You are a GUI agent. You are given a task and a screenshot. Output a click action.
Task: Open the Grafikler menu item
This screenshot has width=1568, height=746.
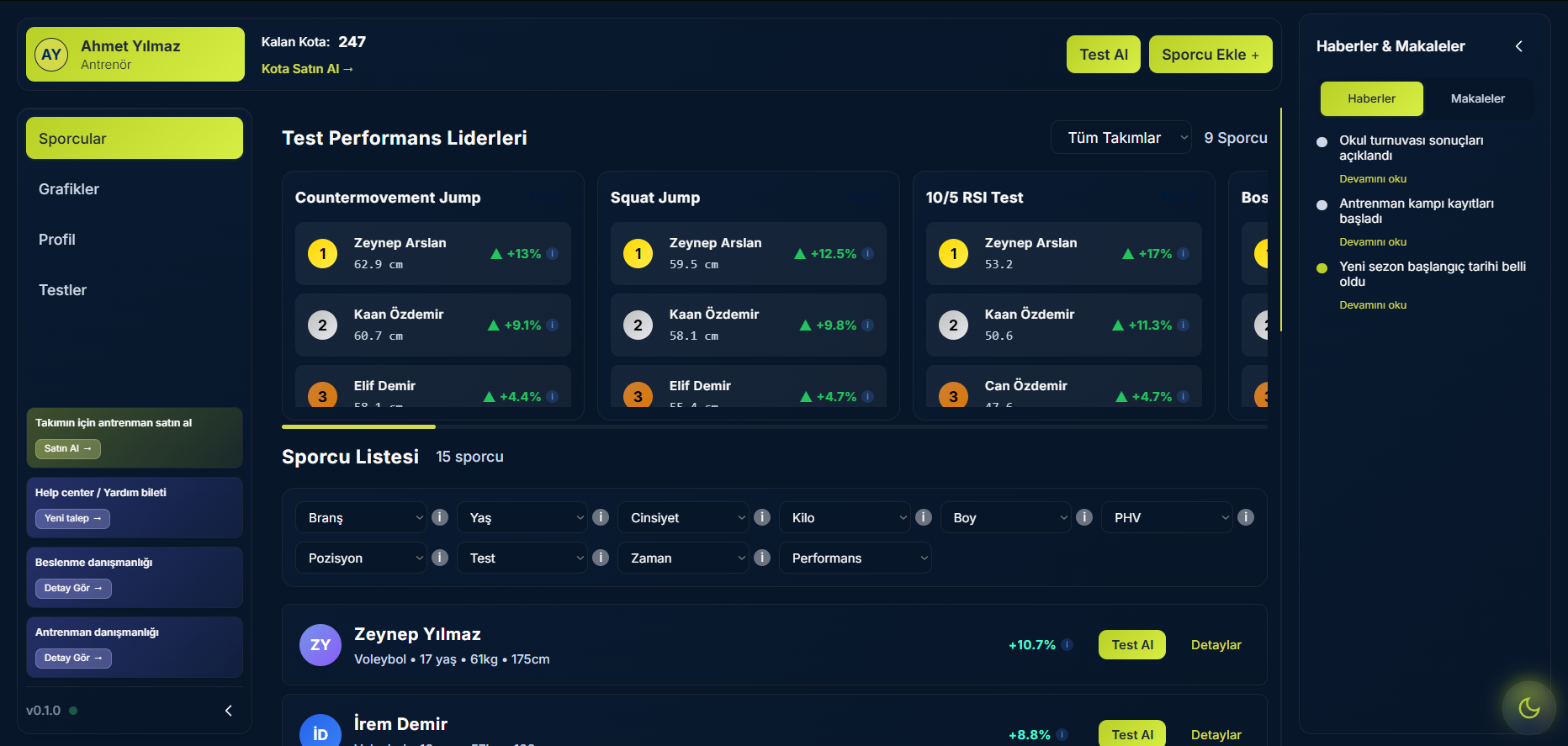69,189
